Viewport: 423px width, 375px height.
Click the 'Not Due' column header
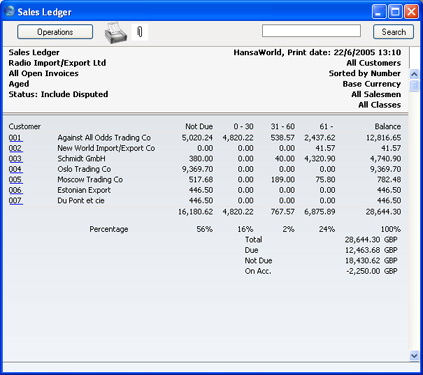199,127
